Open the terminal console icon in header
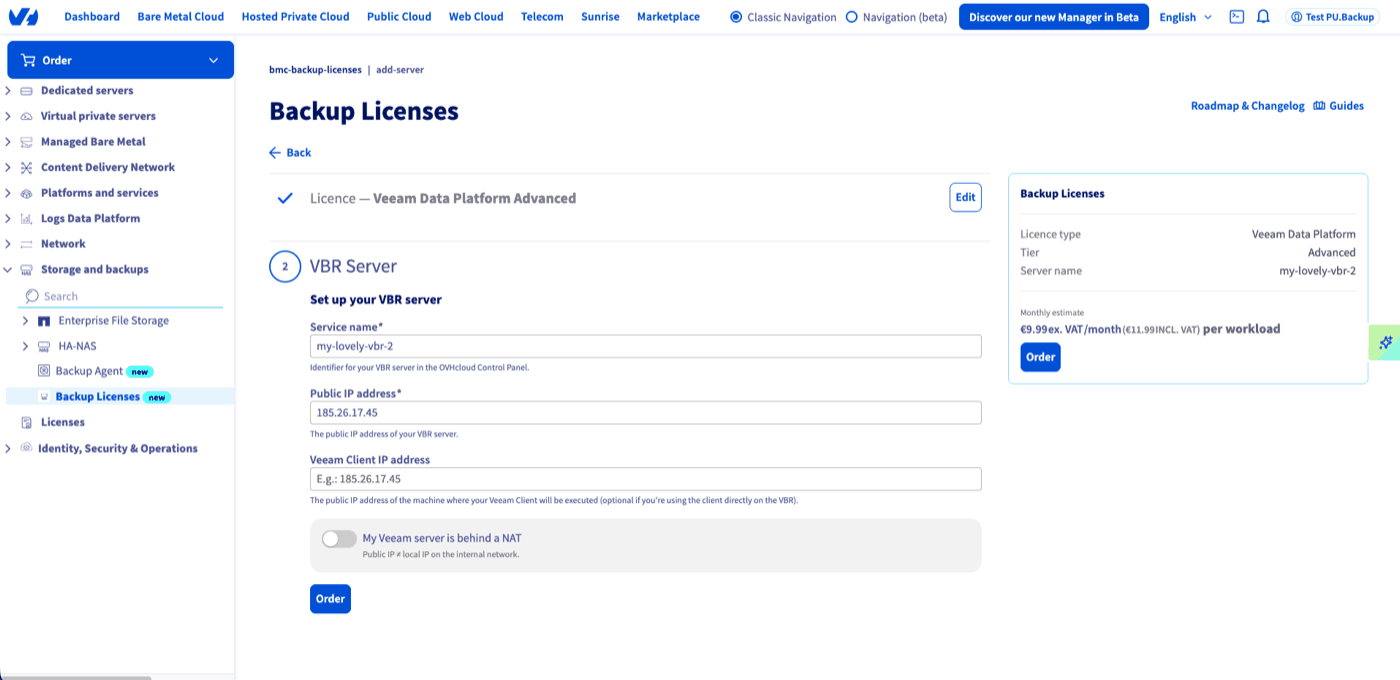This screenshot has height=680, width=1400. click(x=1237, y=17)
